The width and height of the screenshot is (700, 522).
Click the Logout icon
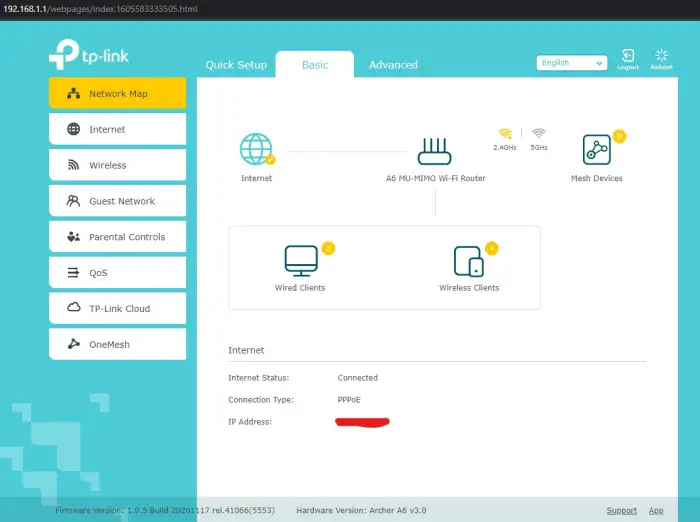(x=628, y=58)
